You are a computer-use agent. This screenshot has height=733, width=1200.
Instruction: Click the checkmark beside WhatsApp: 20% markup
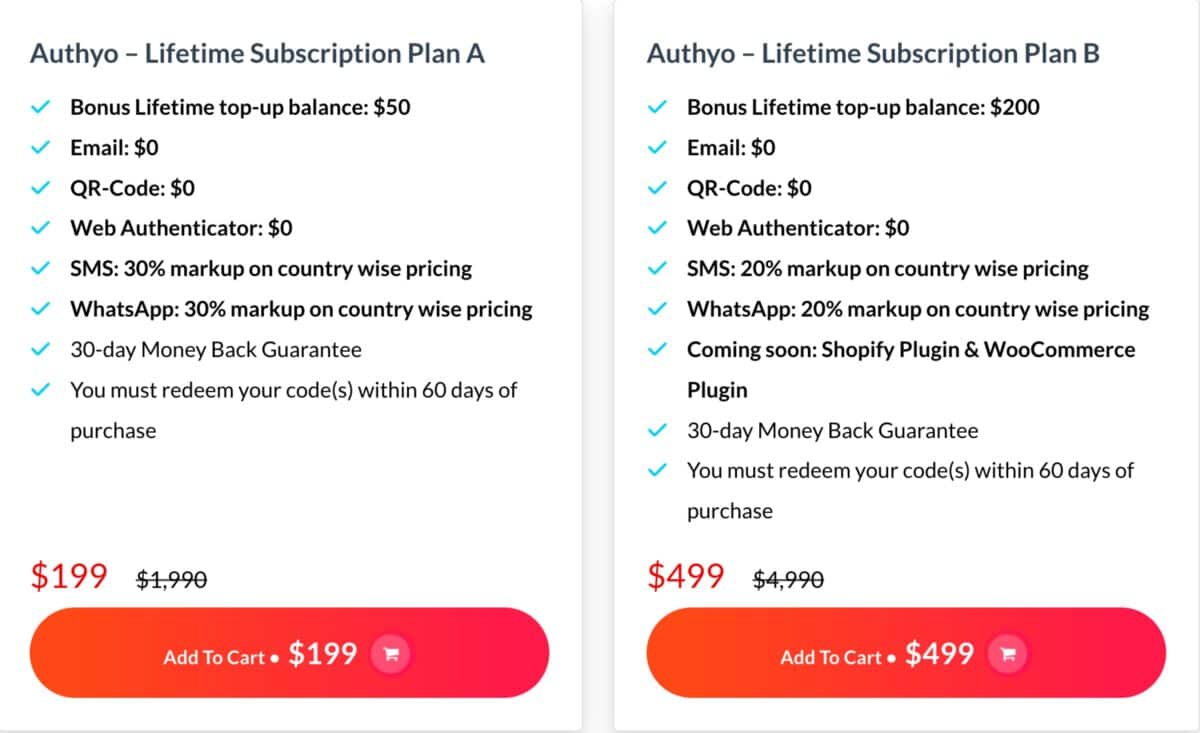point(658,309)
